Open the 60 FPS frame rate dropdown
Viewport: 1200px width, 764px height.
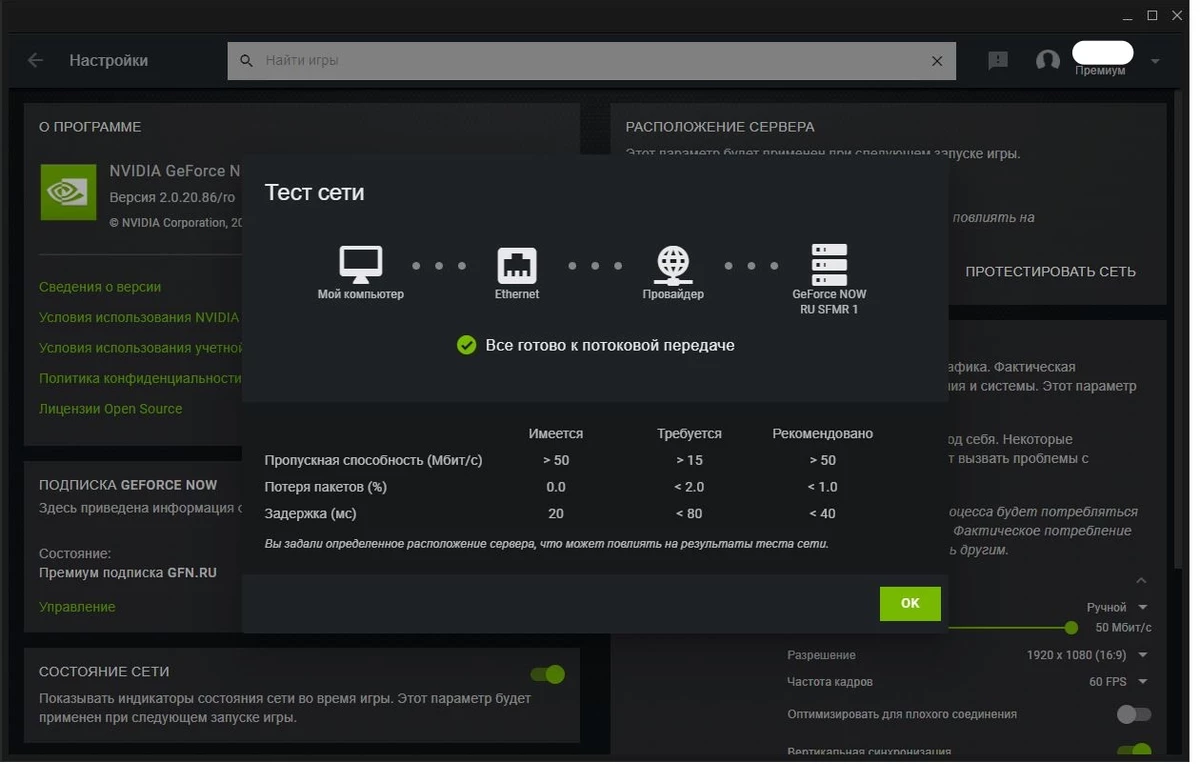[x=1118, y=682]
